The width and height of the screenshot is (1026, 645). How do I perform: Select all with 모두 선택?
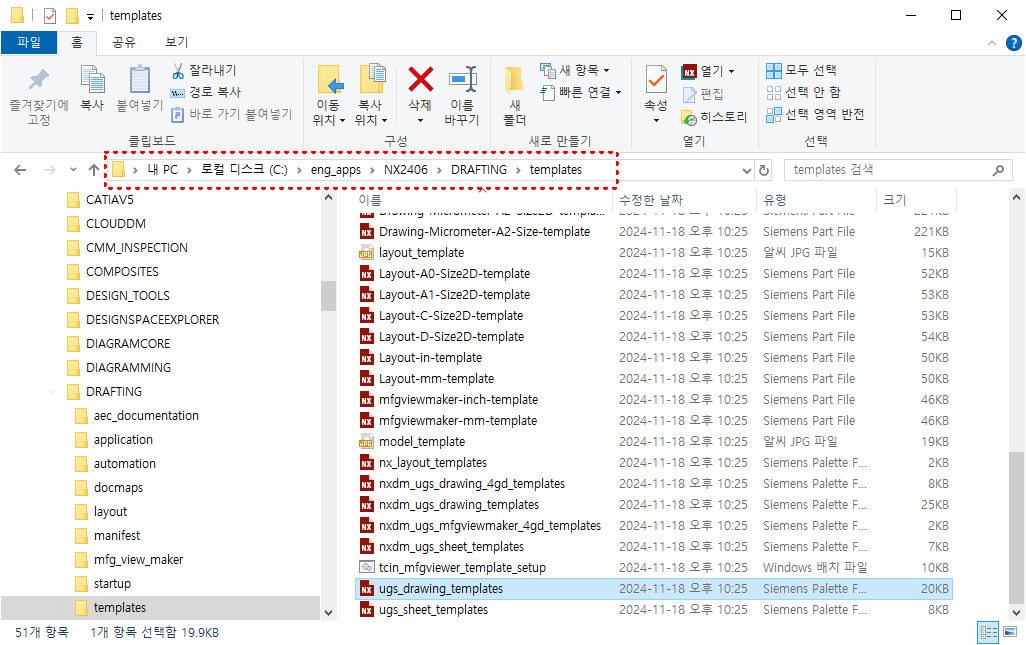click(801, 70)
